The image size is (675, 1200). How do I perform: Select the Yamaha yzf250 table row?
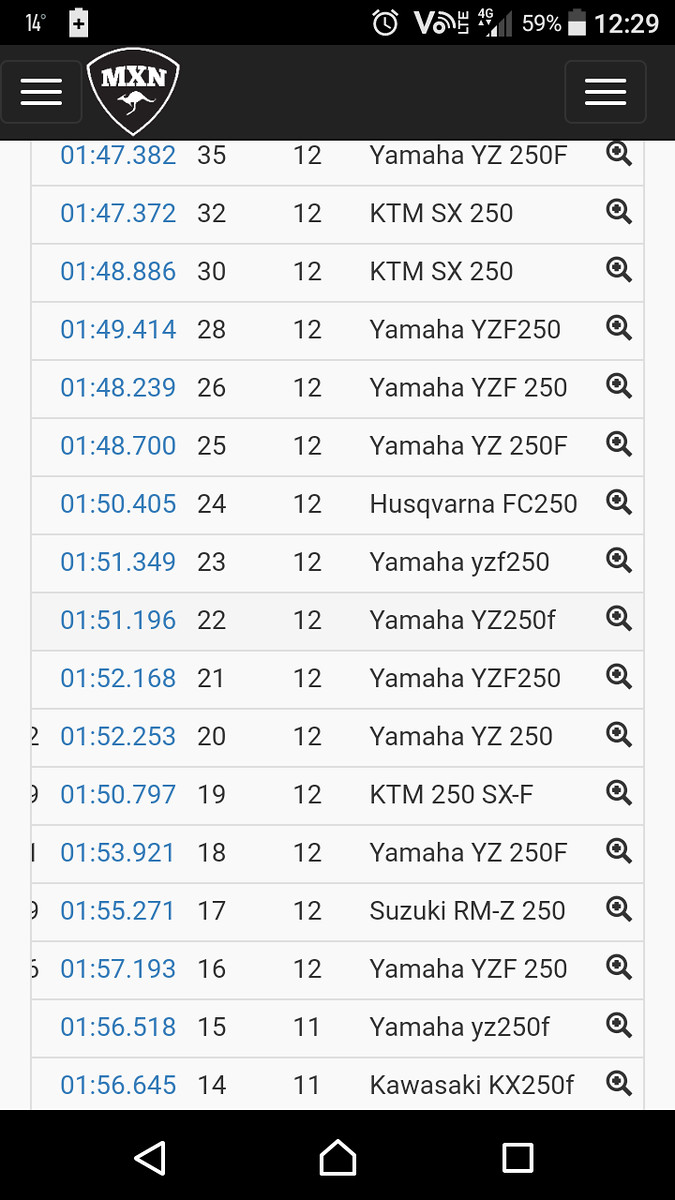tap(337, 562)
